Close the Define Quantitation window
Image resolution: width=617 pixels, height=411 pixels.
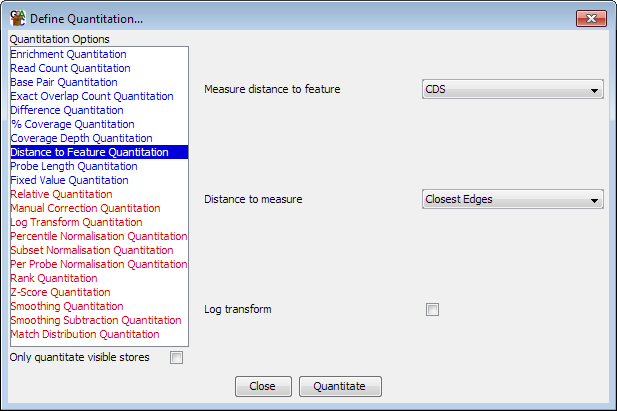point(591,19)
